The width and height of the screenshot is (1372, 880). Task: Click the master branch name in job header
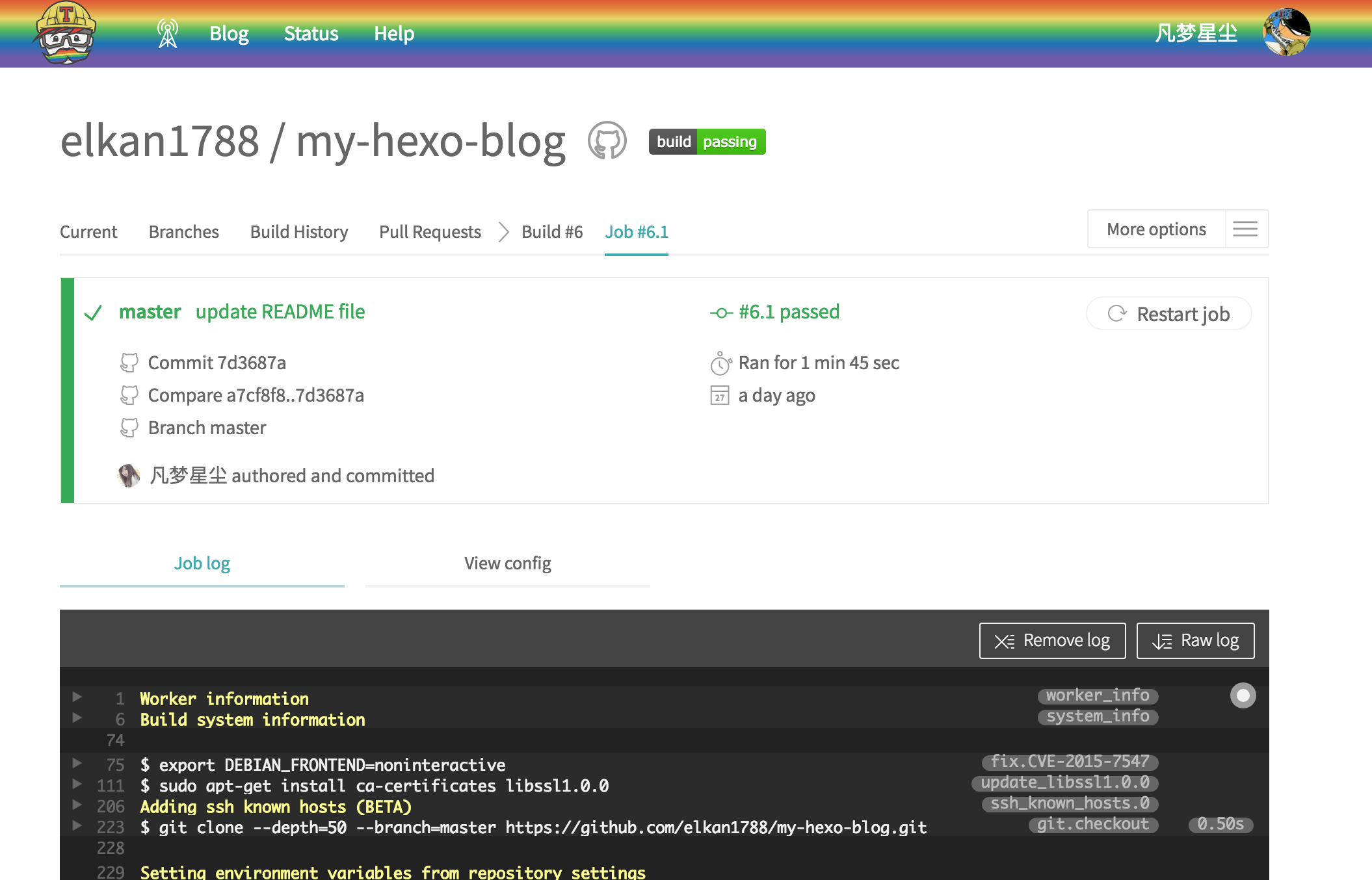150,312
